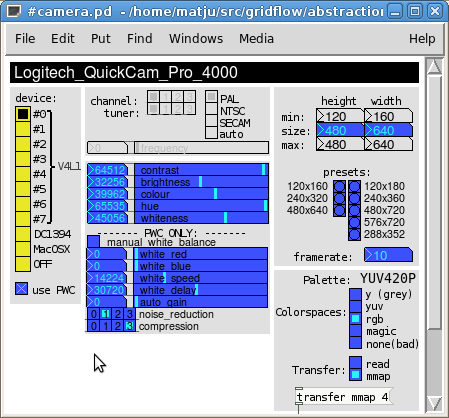Viewport: 449px width, 418px height.
Task: Choose the 576x720 preset
Action: point(354,222)
